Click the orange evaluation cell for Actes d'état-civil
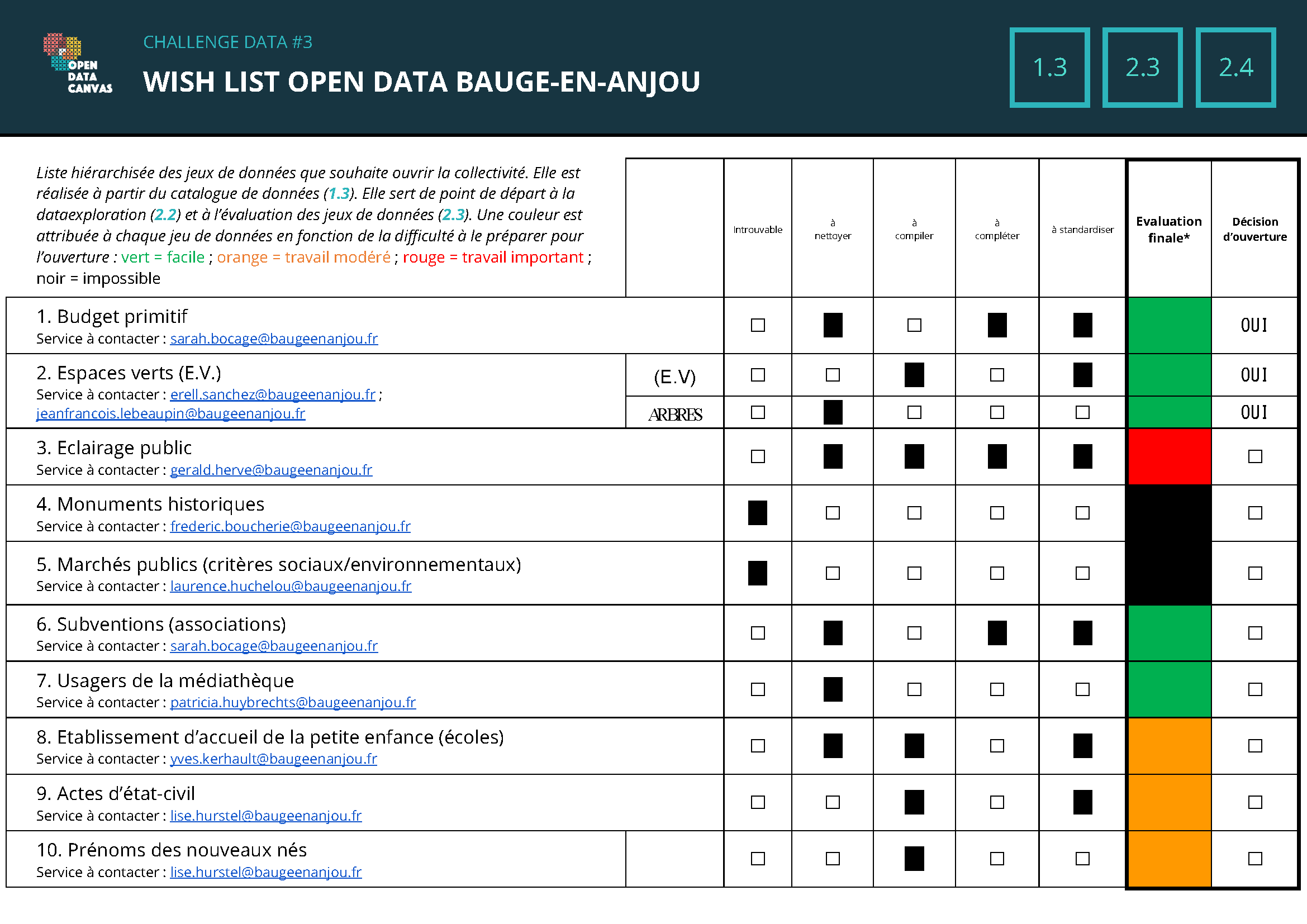Screen dimensions: 1307x924 [1168, 802]
